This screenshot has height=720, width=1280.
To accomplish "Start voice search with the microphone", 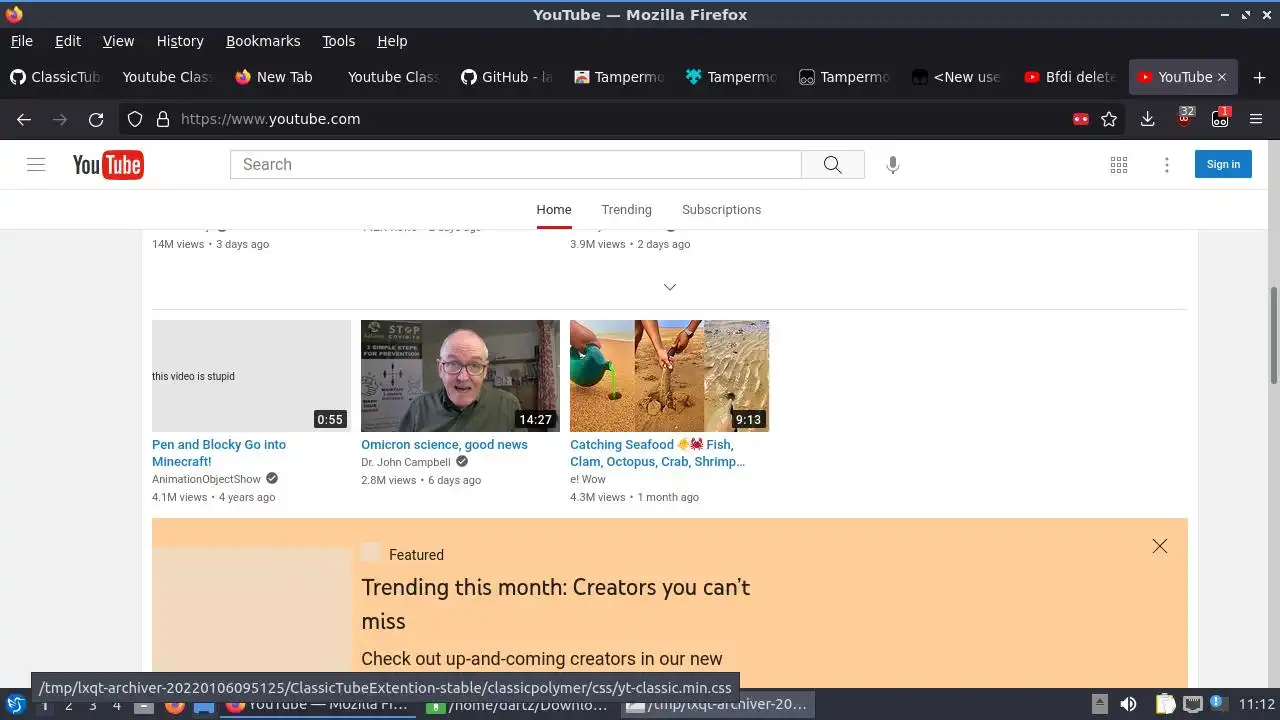I will pos(893,165).
